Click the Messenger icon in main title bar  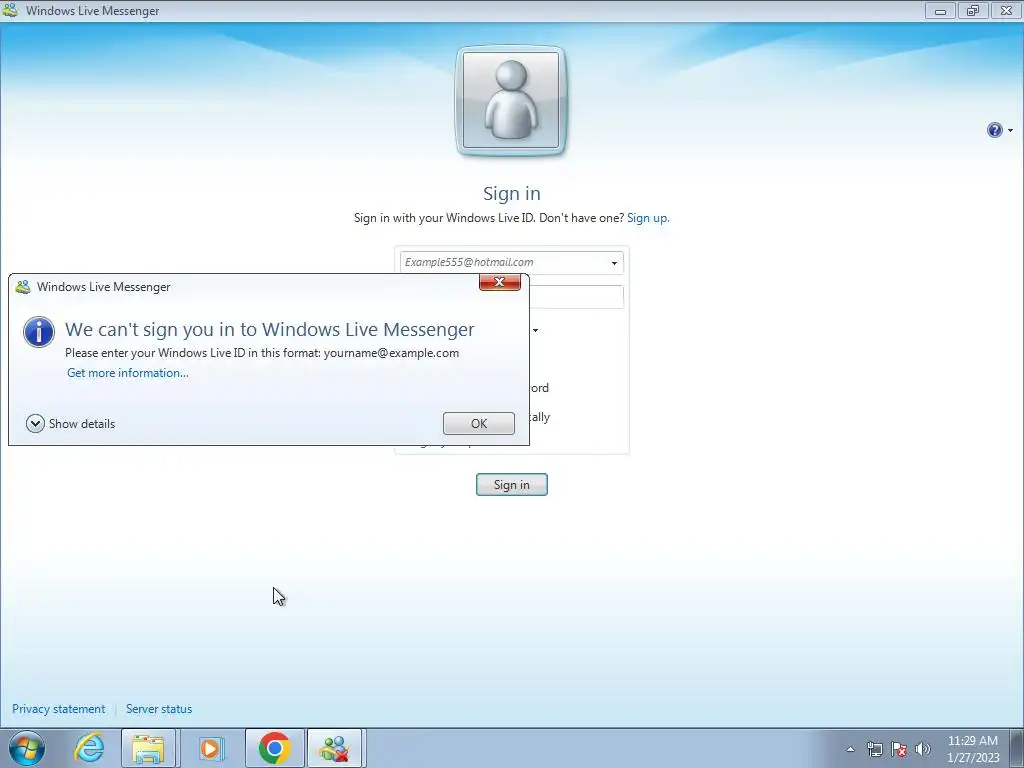10,10
